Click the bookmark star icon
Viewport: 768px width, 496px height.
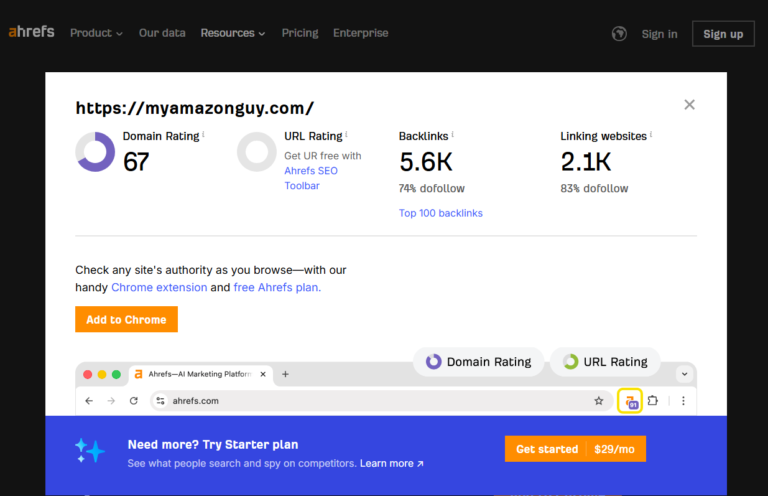click(x=599, y=401)
